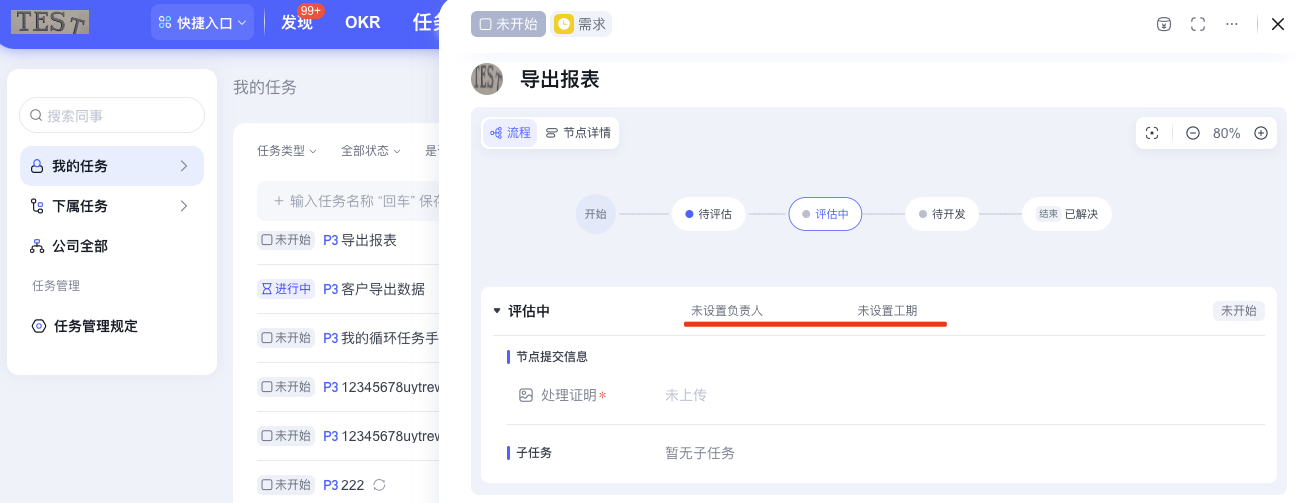Go to the 发现 tab
Viewport: 1297px width, 503px height.
297,22
